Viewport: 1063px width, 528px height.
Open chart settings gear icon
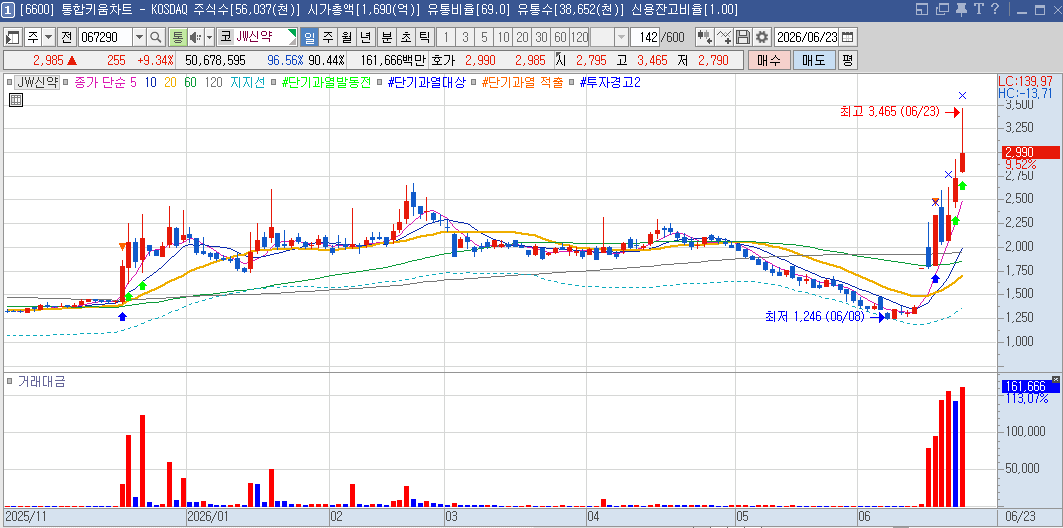click(x=762, y=37)
